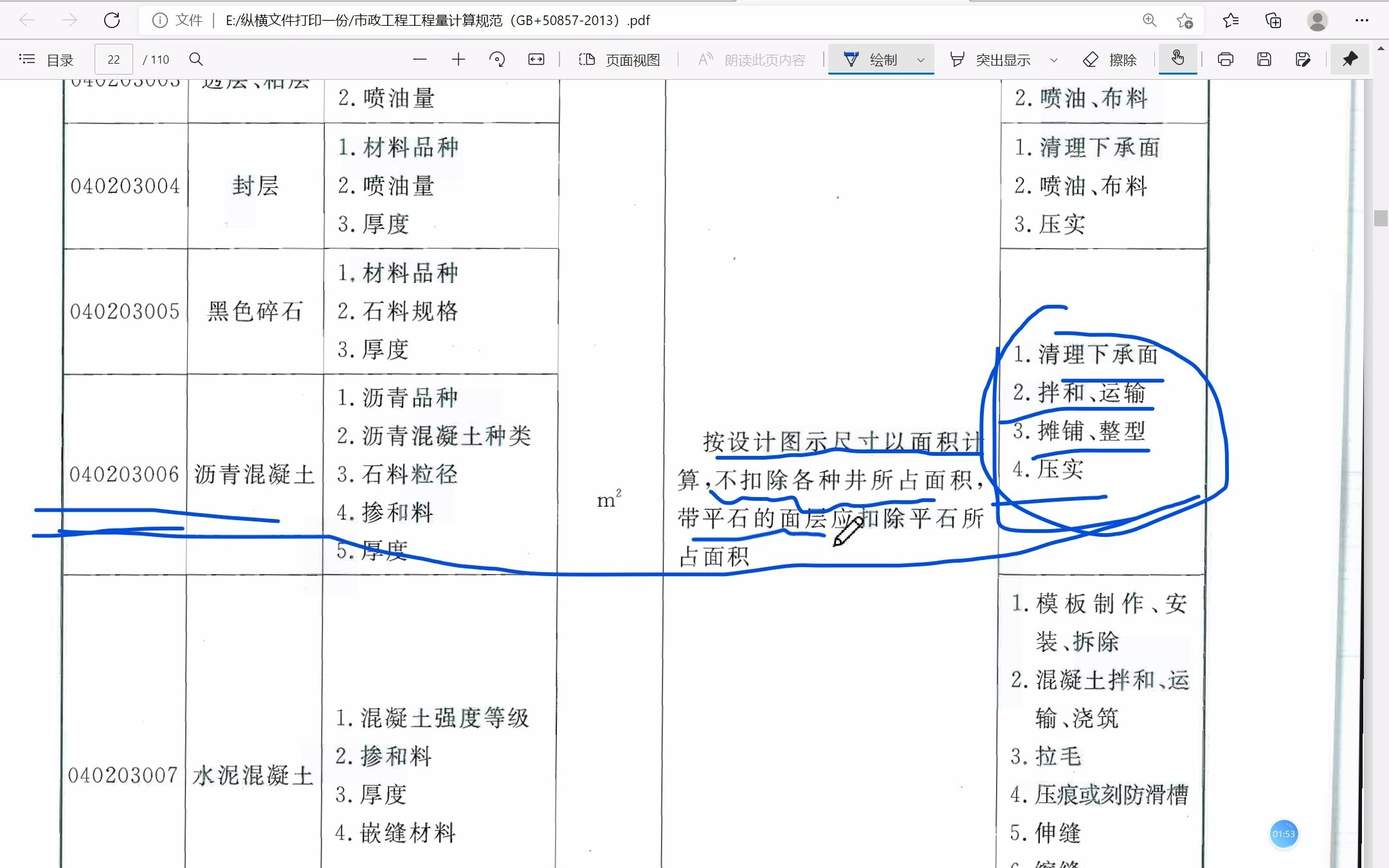1389x868 pixels.
Task: Click the scrollbar up arrow
Action: pyautogui.click(x=1381, y=48)
